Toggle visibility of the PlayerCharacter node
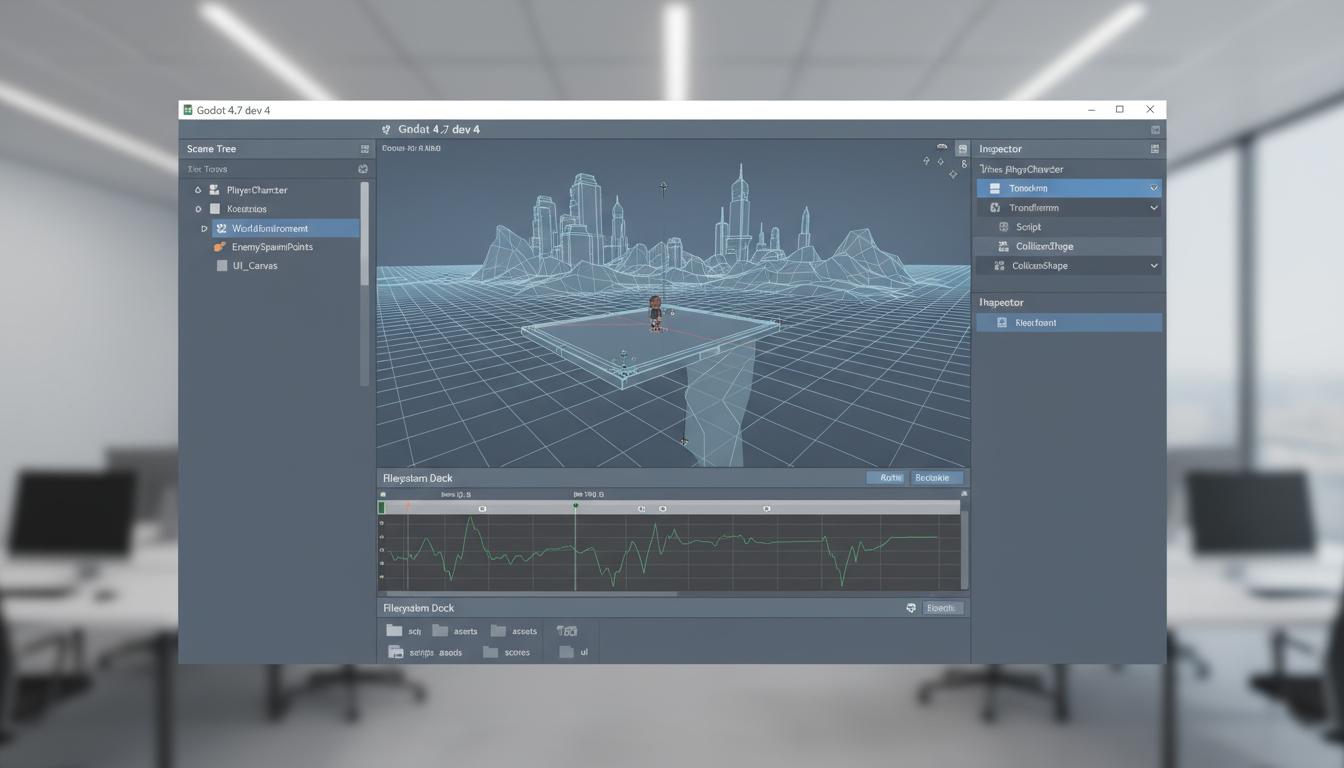The image size is (1344, 768). pos(198,189)
